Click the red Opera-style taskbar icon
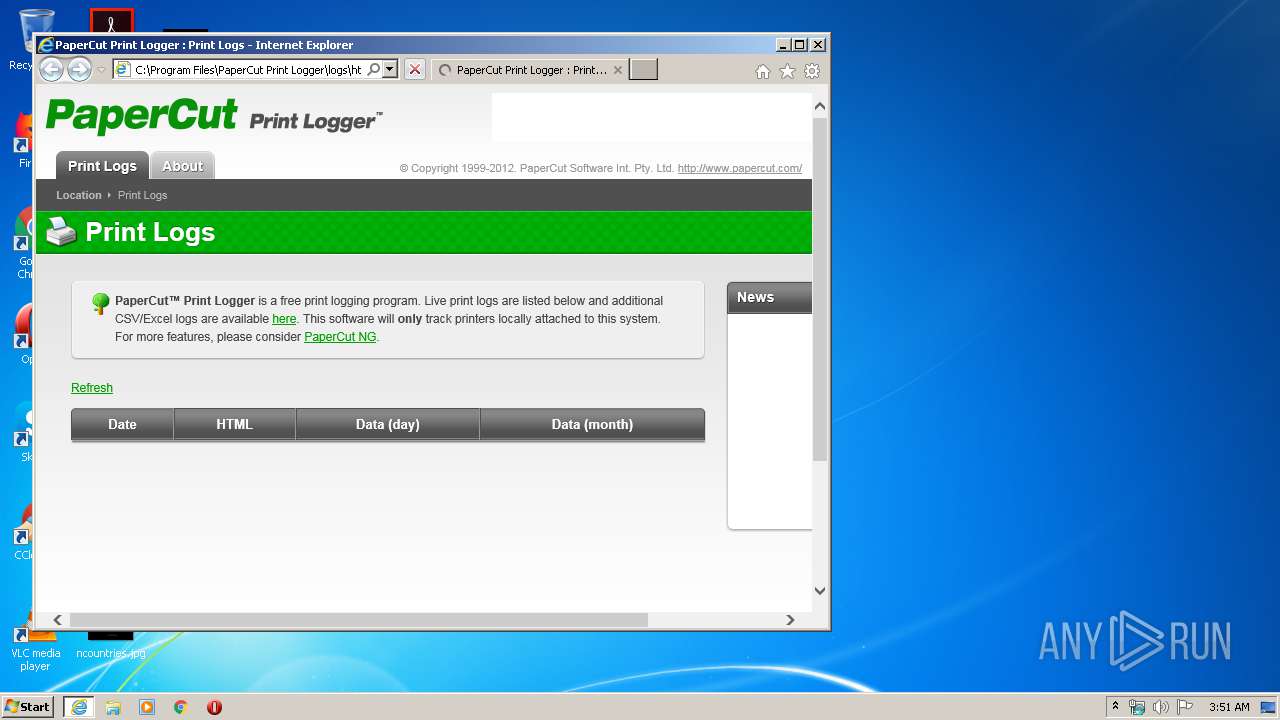 point(214,707)
